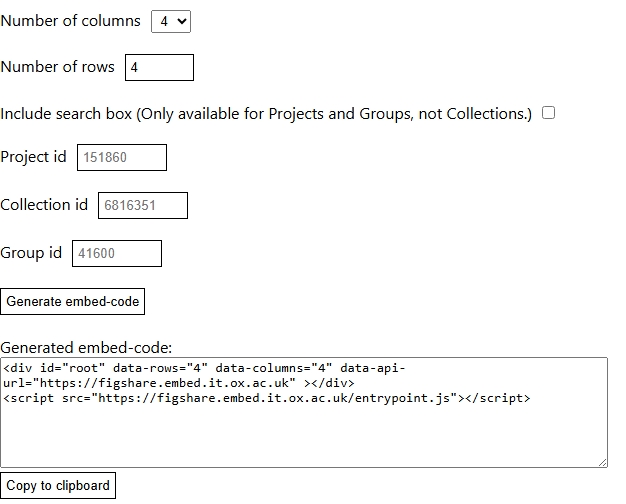Enable the Include search box checkbox

point(548,113)
